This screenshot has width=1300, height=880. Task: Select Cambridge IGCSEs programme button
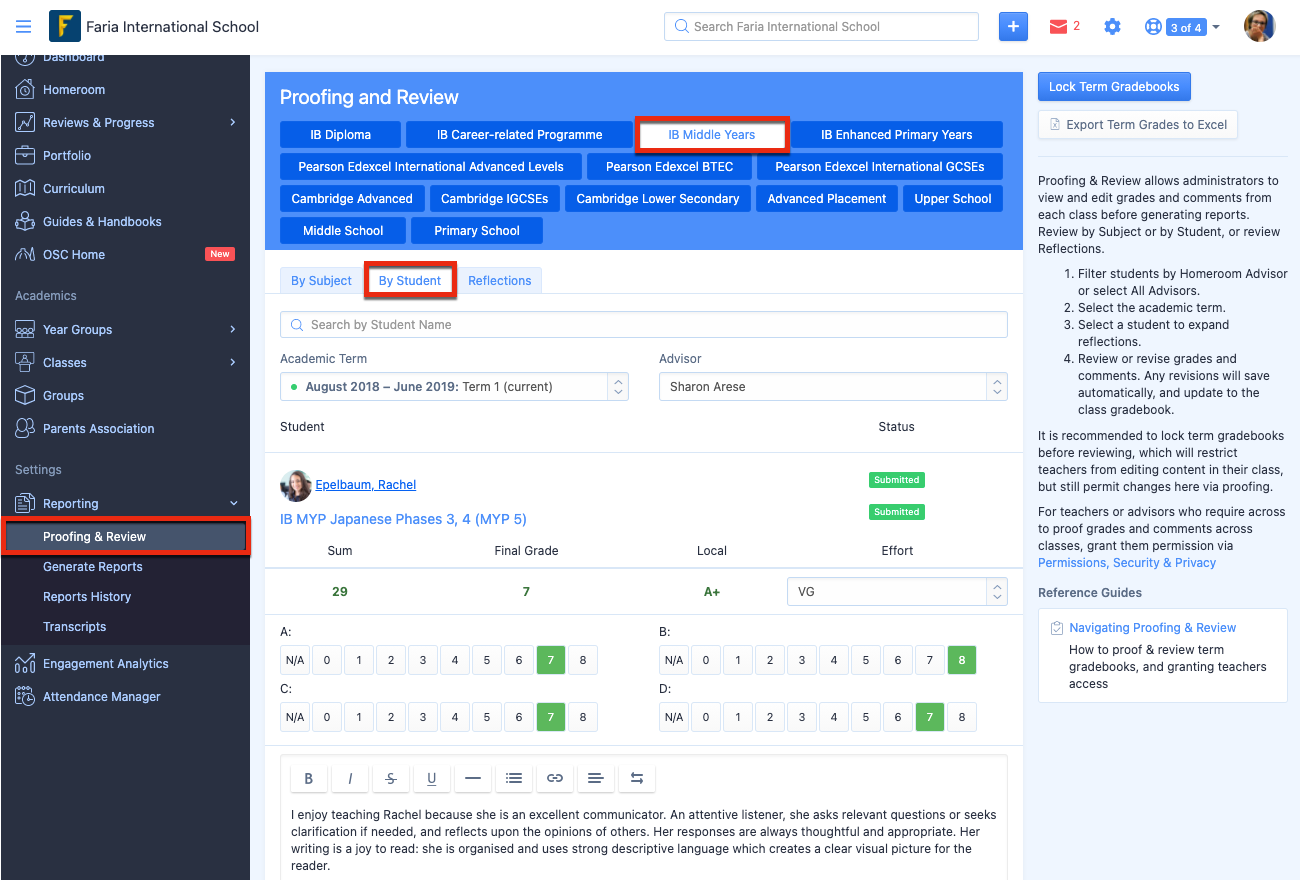[x=495, y=199]
